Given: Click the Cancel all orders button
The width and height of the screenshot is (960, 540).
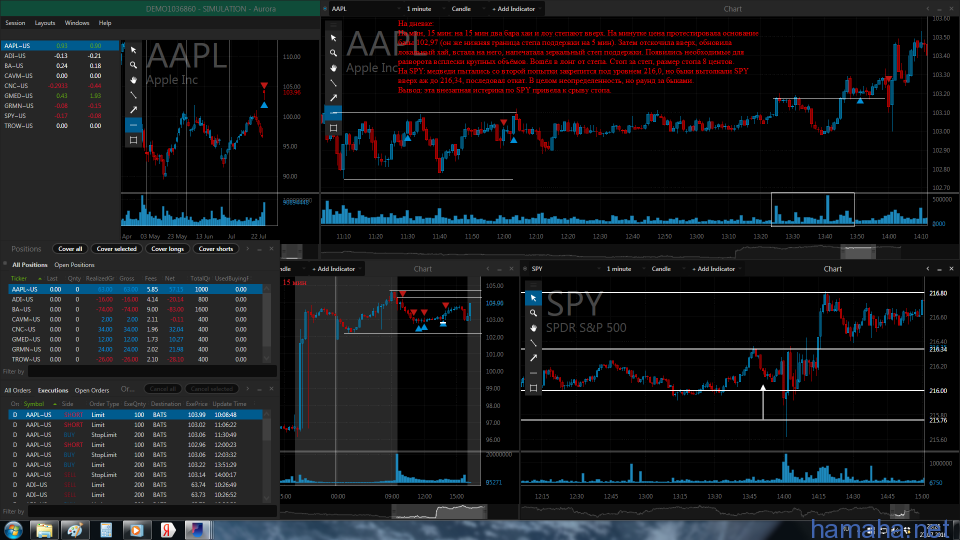Looking at the screenshot, I should tap(162, 389).
